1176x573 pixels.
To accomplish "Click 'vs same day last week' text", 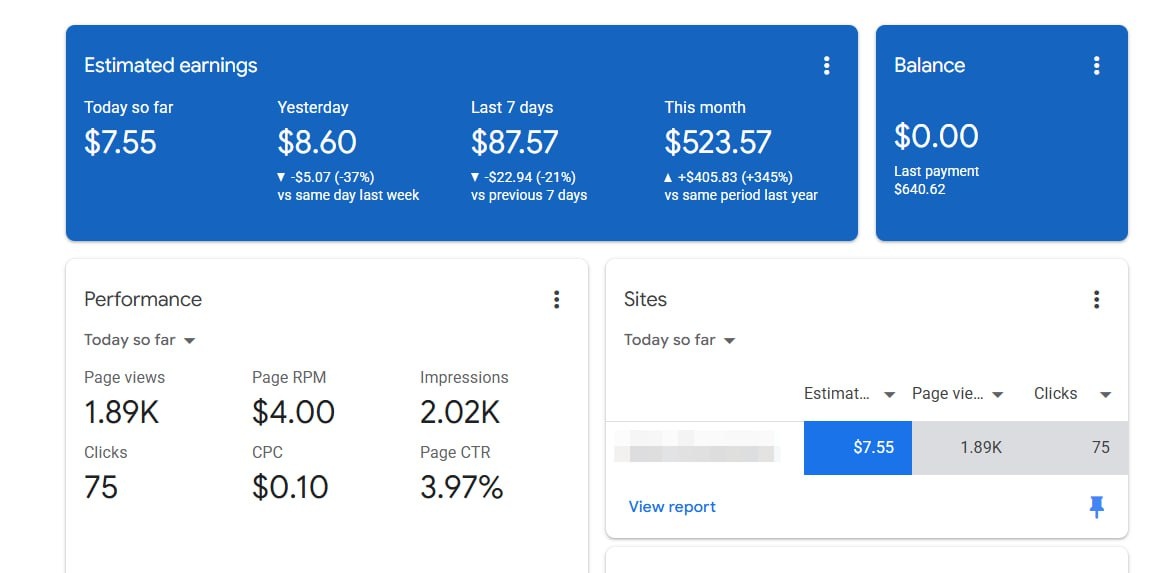I will click(x=348, y=196).
